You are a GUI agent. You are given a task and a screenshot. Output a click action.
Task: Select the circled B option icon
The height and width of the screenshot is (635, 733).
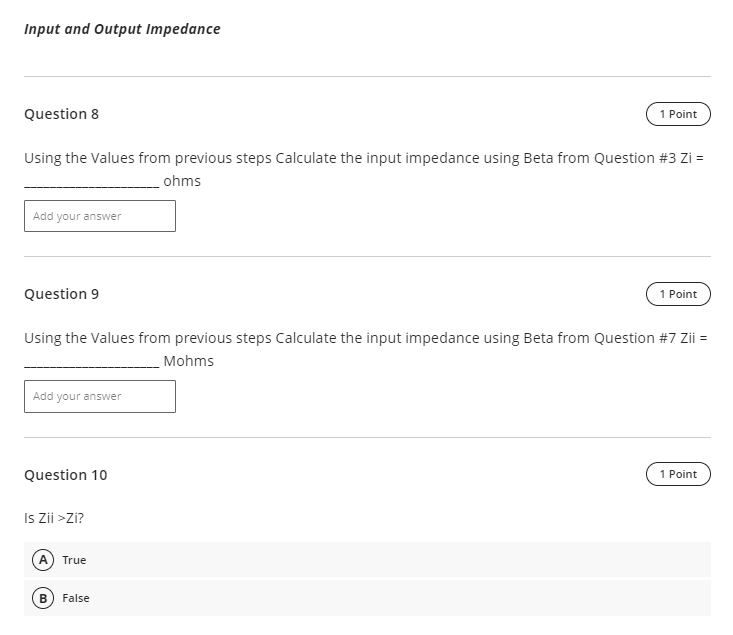(x=43, y=598)
